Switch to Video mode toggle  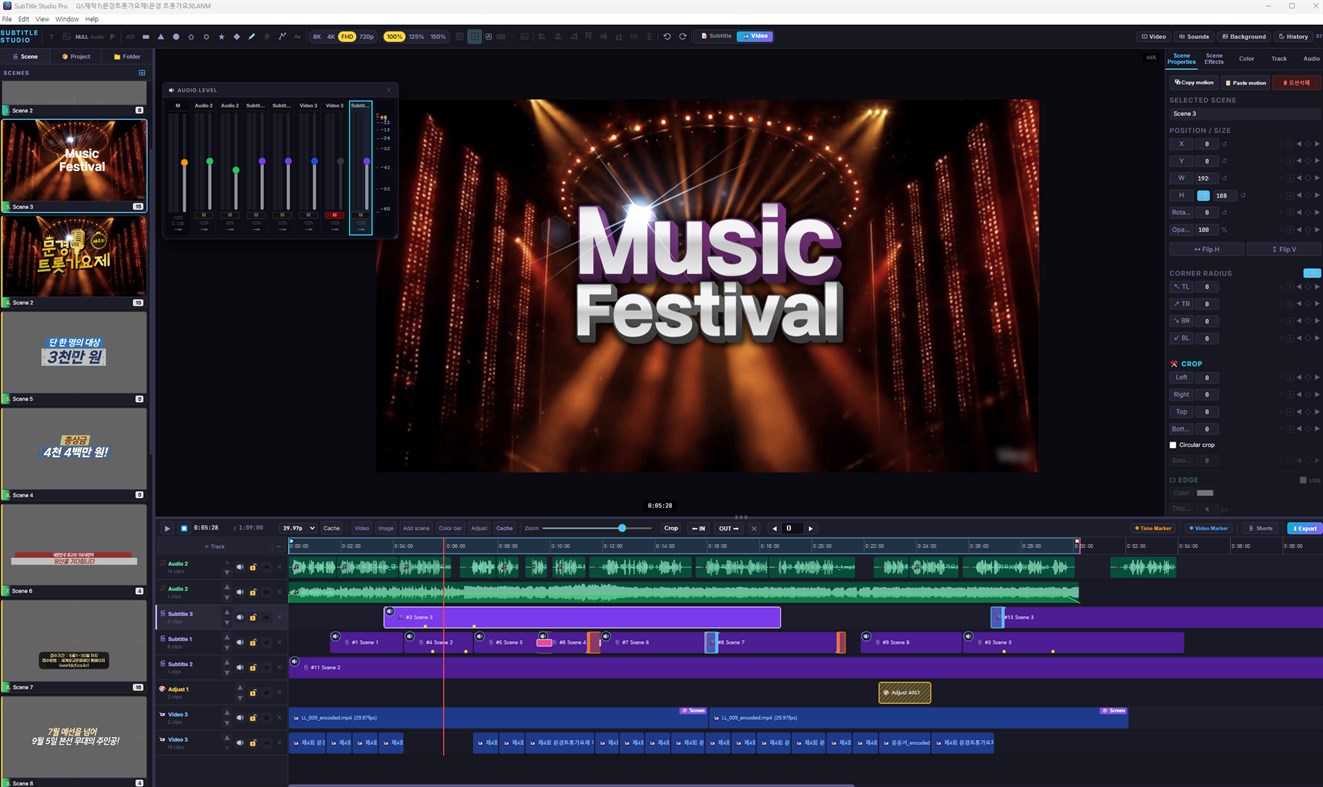pyautogui.click(x=755, y=36)
